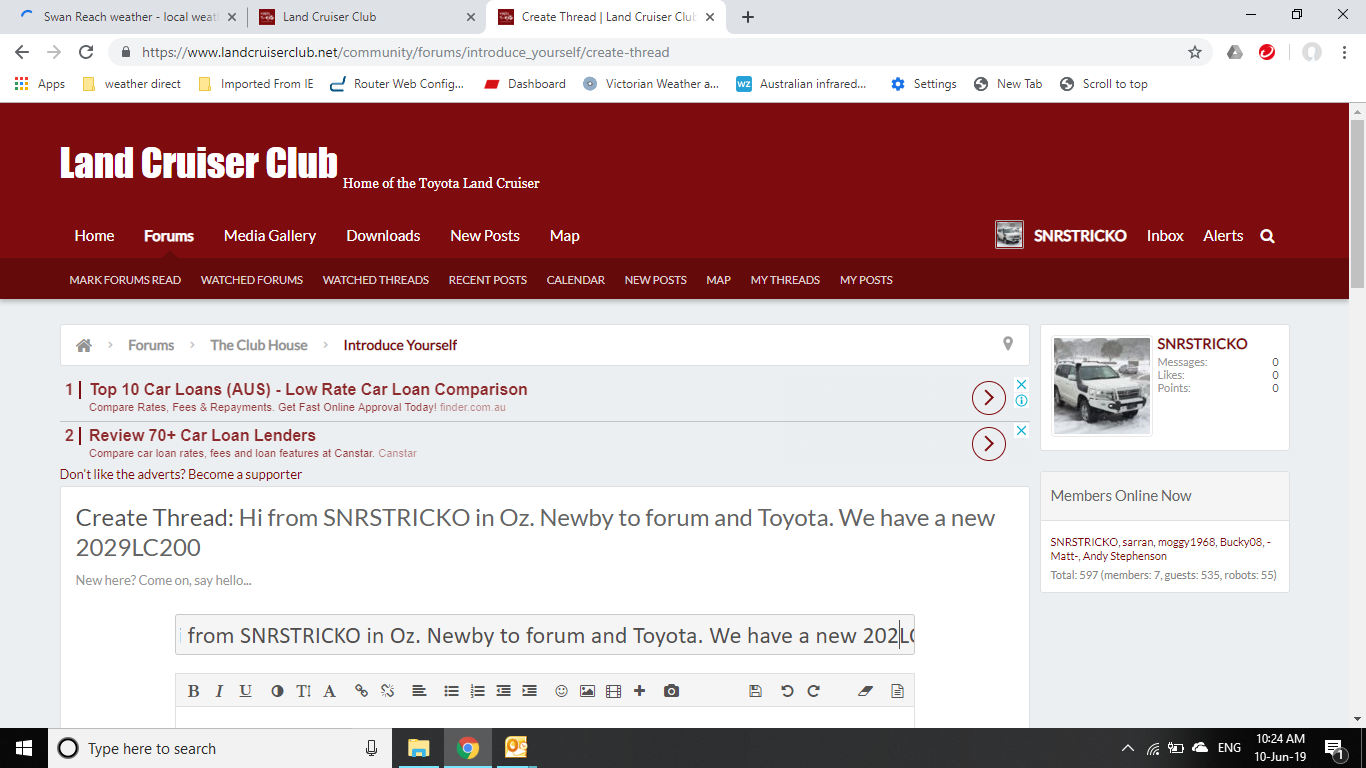Open the Forums navigation tab
The width and height of the screenshot is (1366, 768).
169,236
